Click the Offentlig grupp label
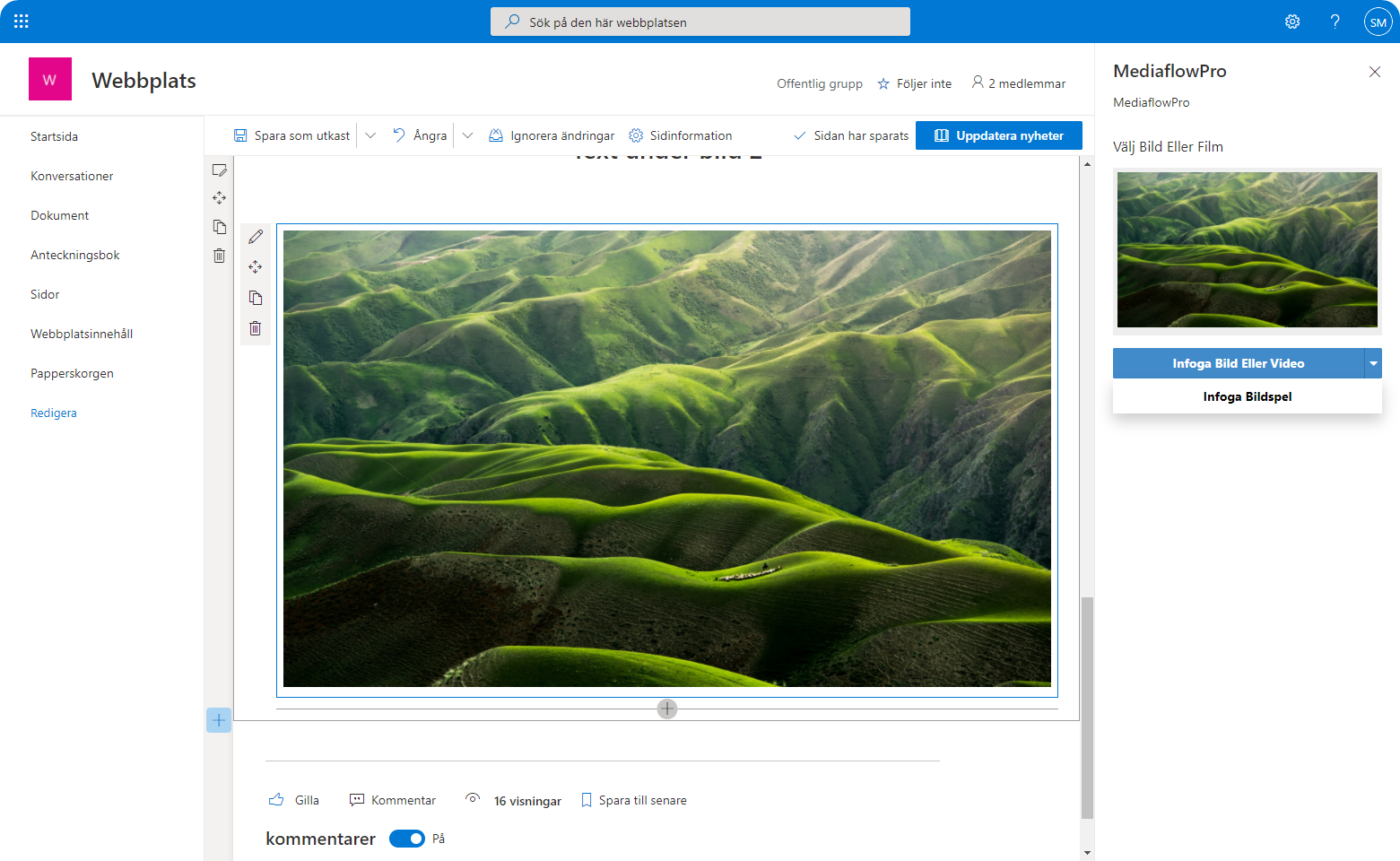1400x861 pixels. 820,83
